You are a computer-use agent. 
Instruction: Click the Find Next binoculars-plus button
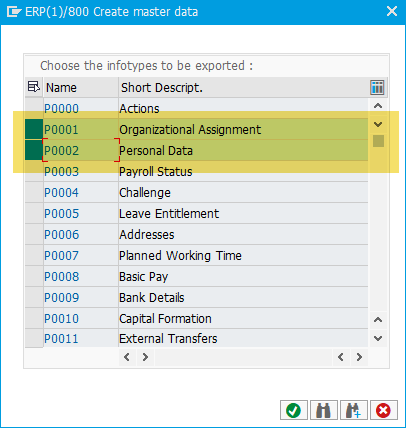click(353, 410)
